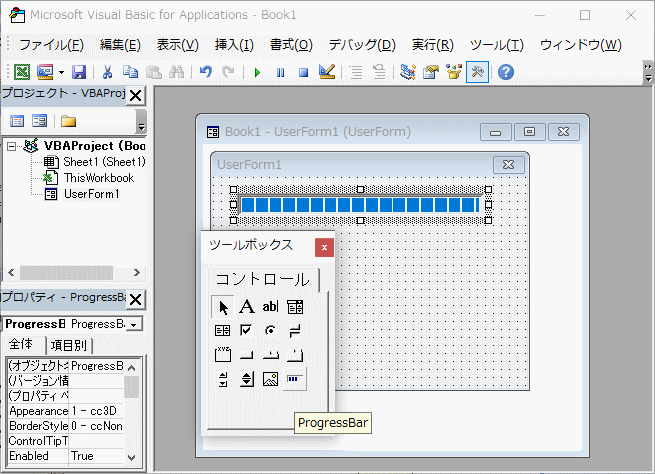Screen dimensions: 655x474
Task: Open the 表示(V) menu
Action: point(178,45)
